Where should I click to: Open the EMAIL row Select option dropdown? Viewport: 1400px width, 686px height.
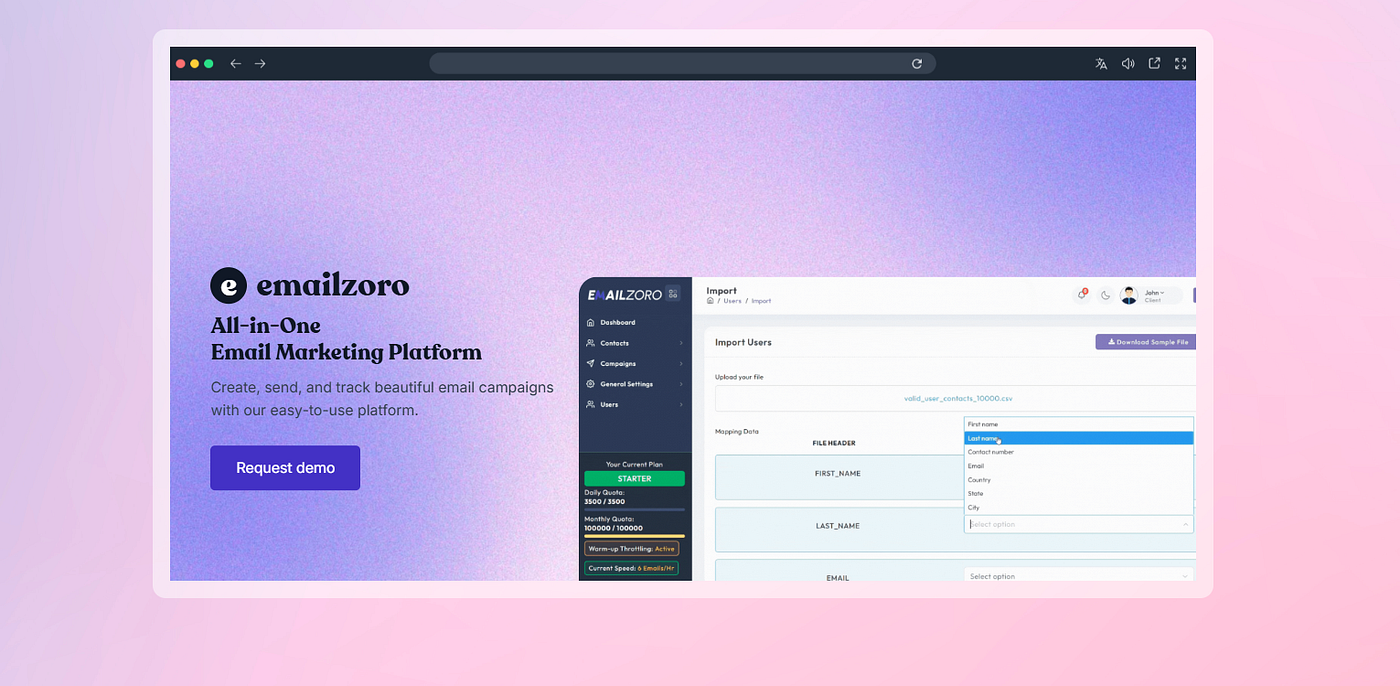click(x=1078, y=576)
